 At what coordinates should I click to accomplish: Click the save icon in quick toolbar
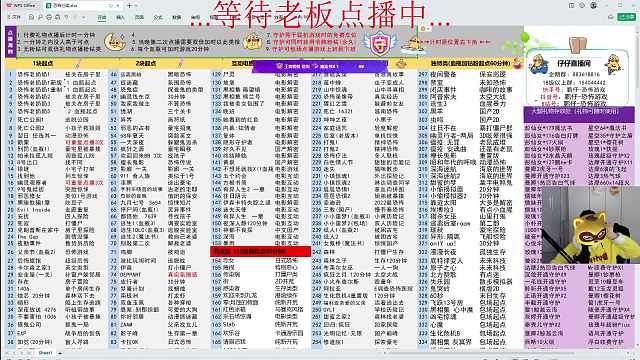[31, 17]
